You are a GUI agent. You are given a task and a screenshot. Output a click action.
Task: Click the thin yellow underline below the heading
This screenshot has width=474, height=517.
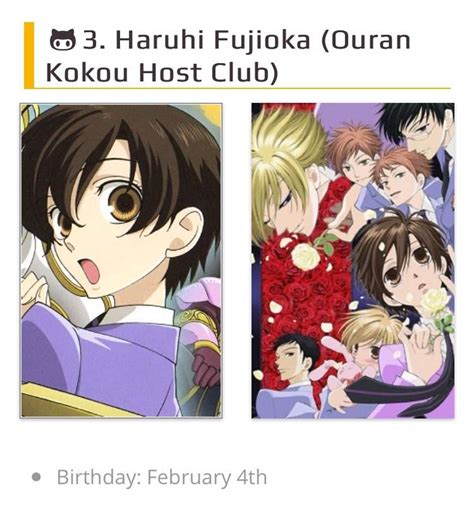pos(242,88)
